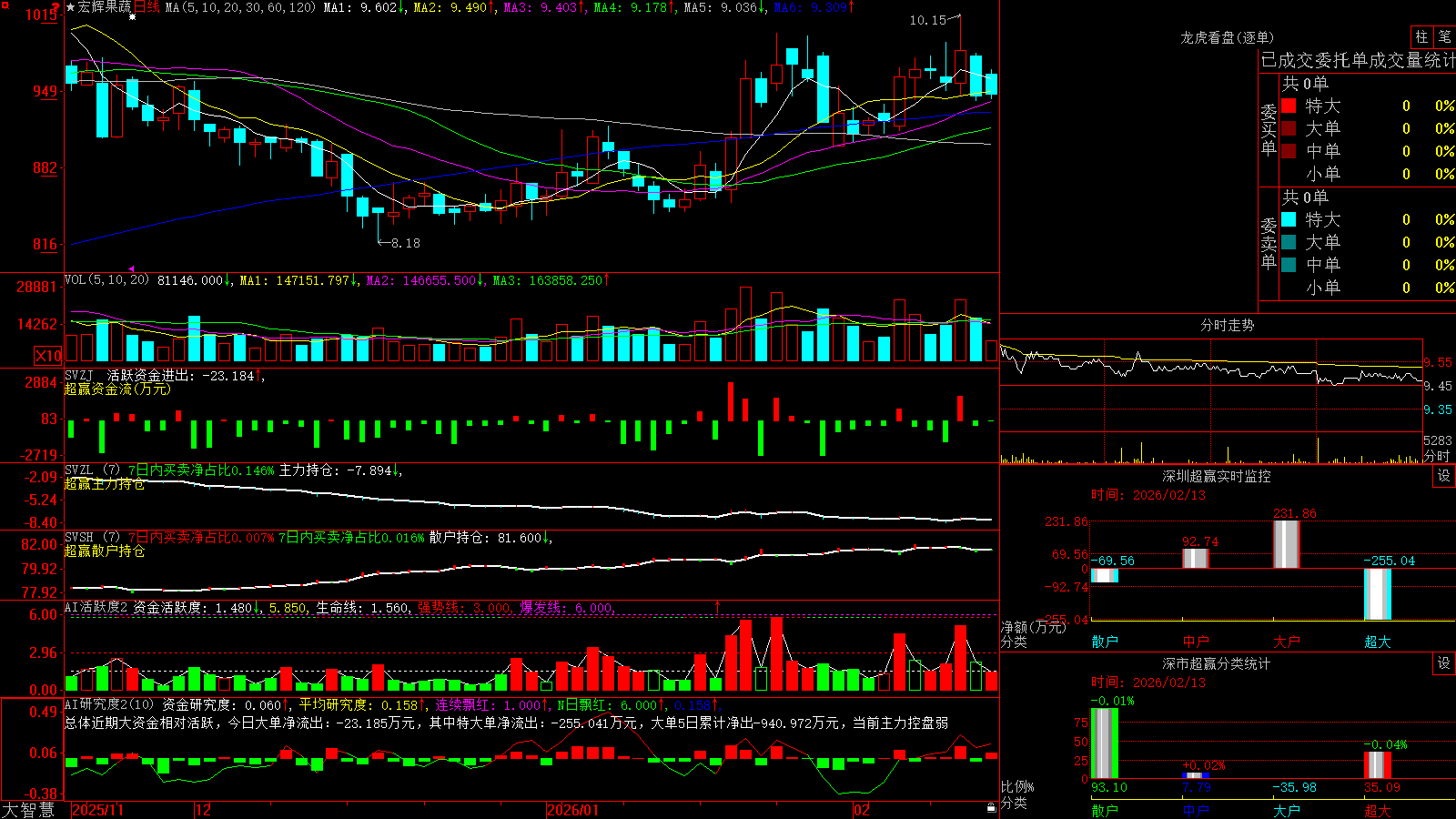The width and height of the screenshot is (1456, 819).
Task: Click the 深市超赢分类统计 title
Action: 1217,663
